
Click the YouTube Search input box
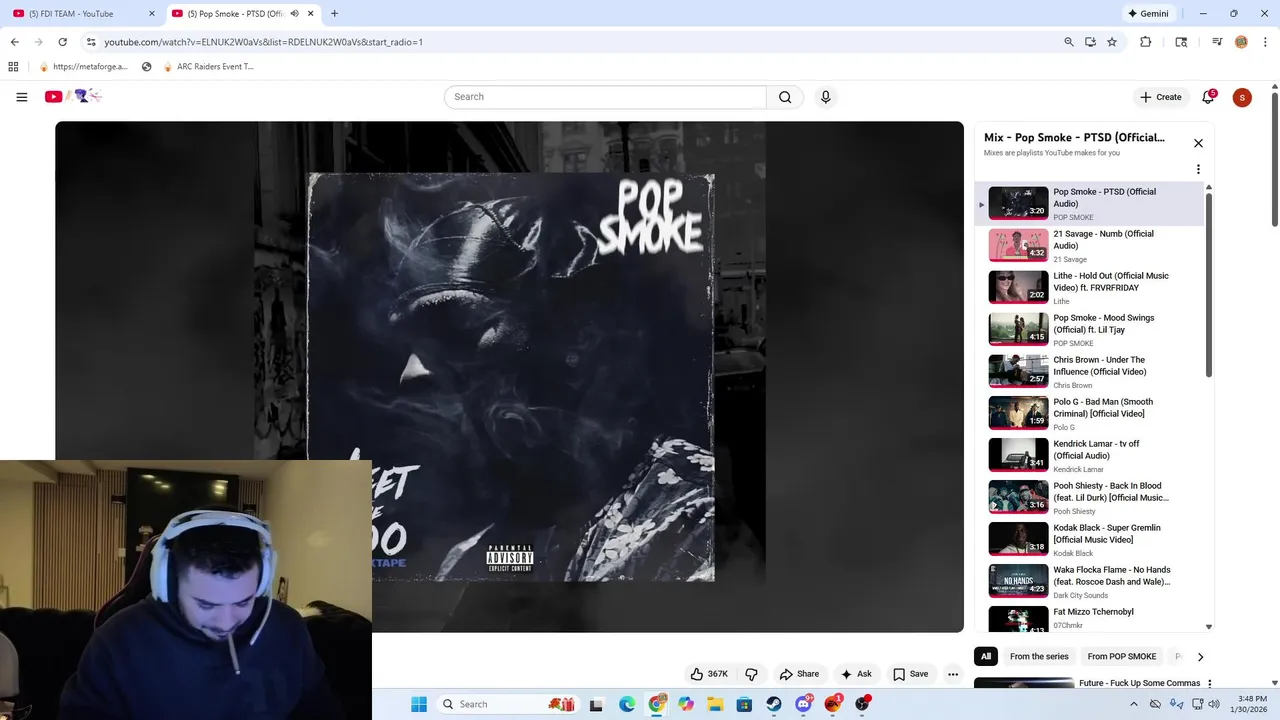click(x=605, y=97)
